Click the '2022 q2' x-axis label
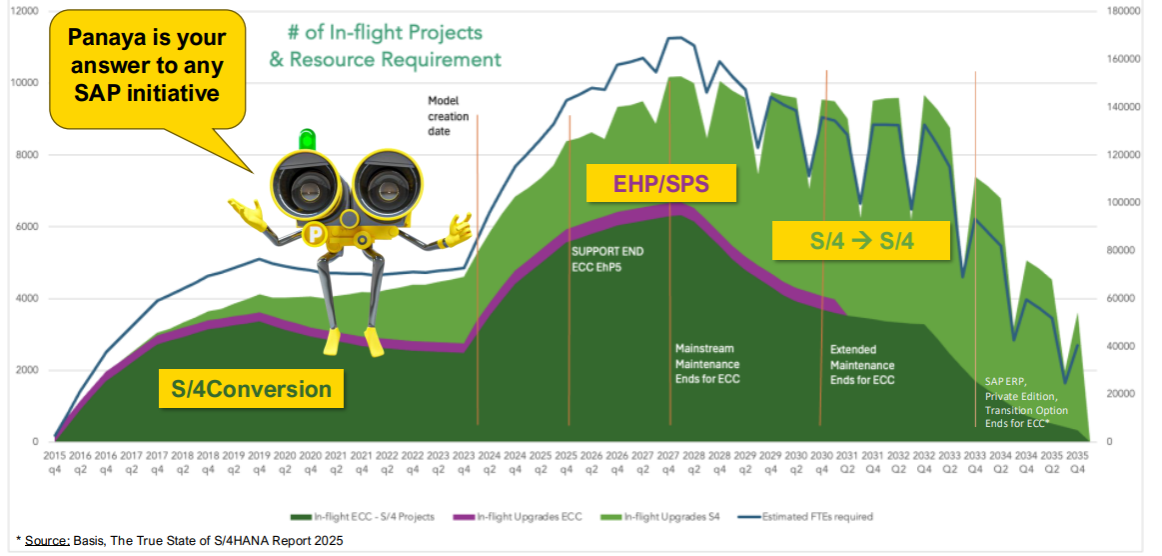The image size is (1162, 556). (x=386, y=462)
